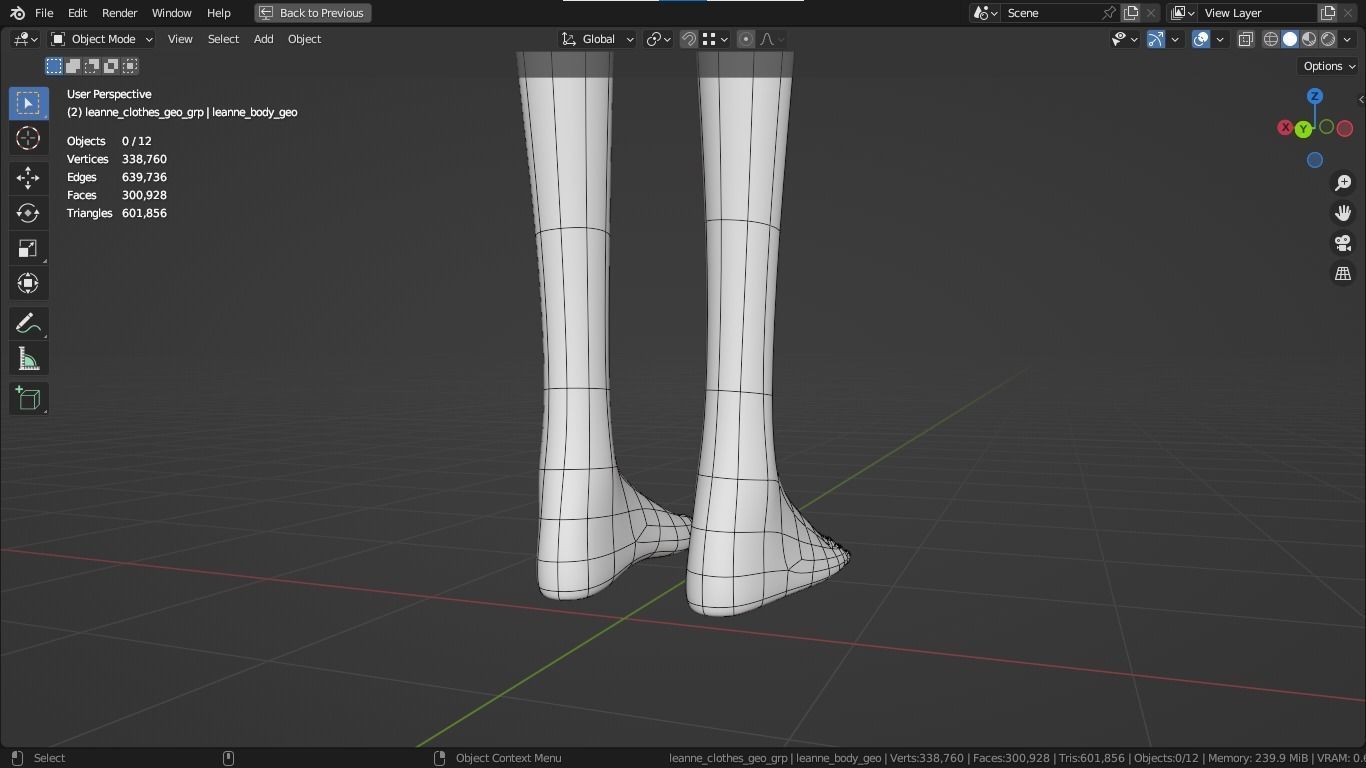Open the Help menu

click(219, 13)
